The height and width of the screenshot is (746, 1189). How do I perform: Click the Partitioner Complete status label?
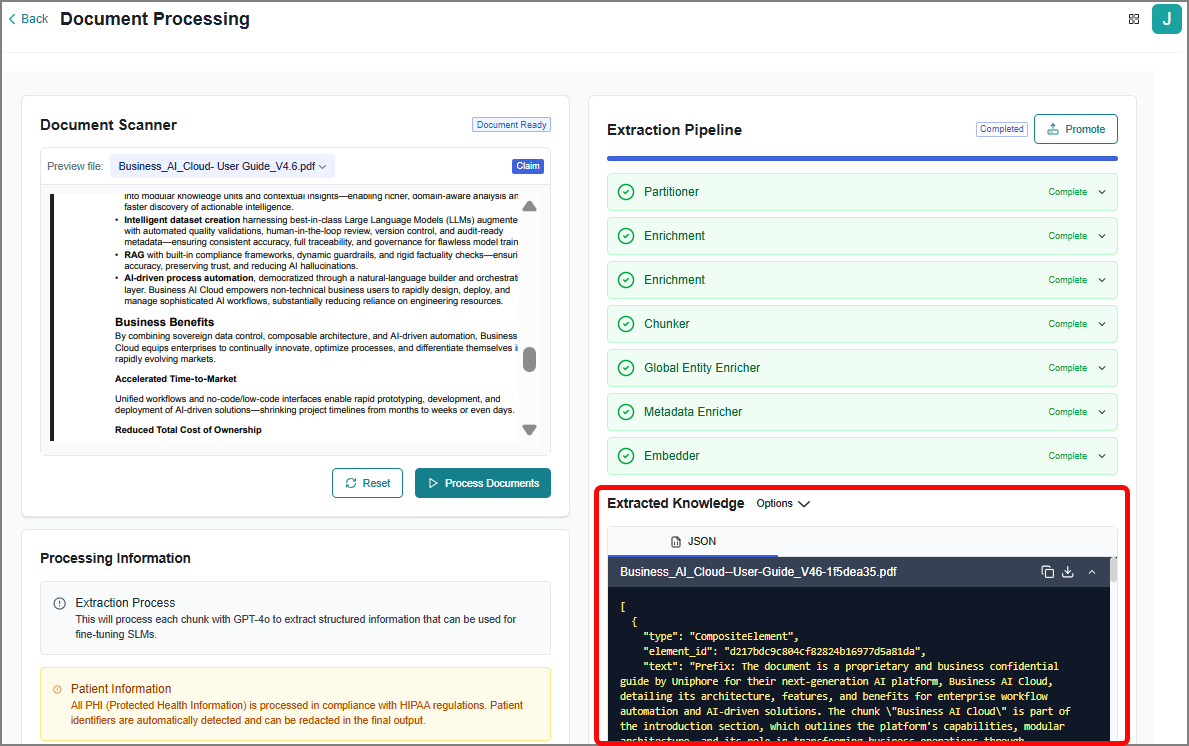[1067, 192]
